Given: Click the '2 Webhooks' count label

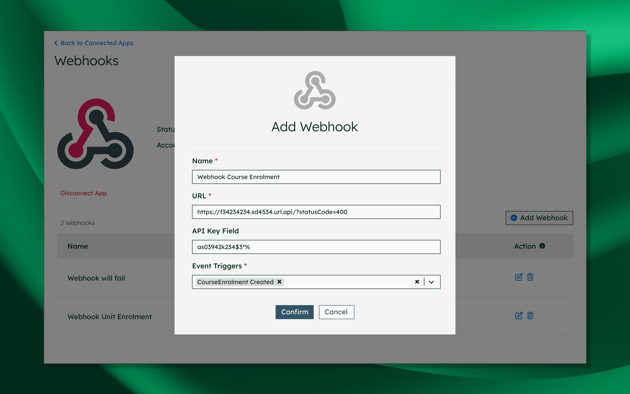Looking at the screenshot, I should pyautogui.click(x=78, y=223).
